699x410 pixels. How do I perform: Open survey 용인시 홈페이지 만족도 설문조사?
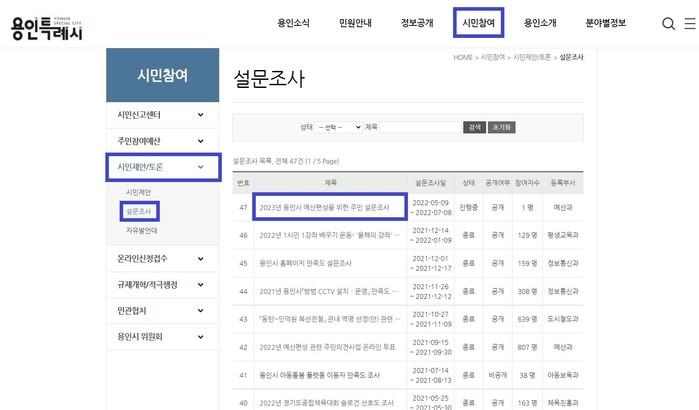click(x=305, y=263)
